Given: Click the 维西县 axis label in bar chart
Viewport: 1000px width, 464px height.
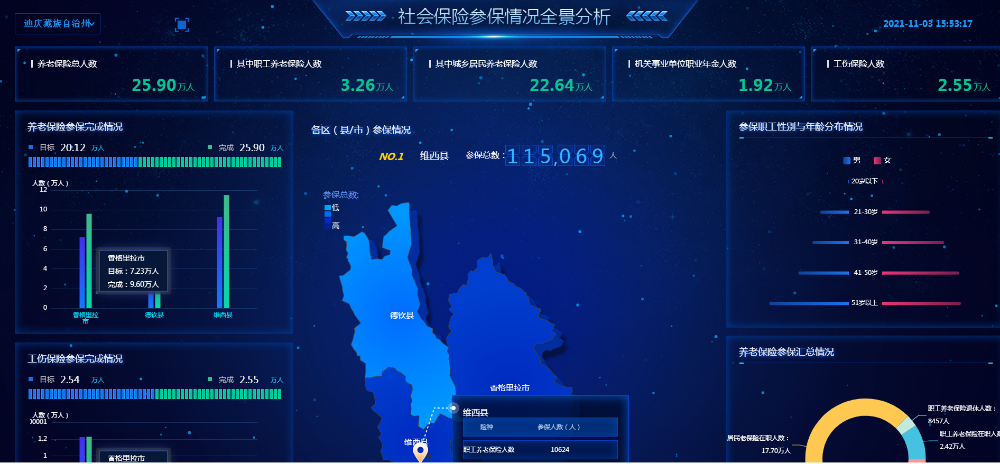Looking at the screenshot, I should [223, 315].
